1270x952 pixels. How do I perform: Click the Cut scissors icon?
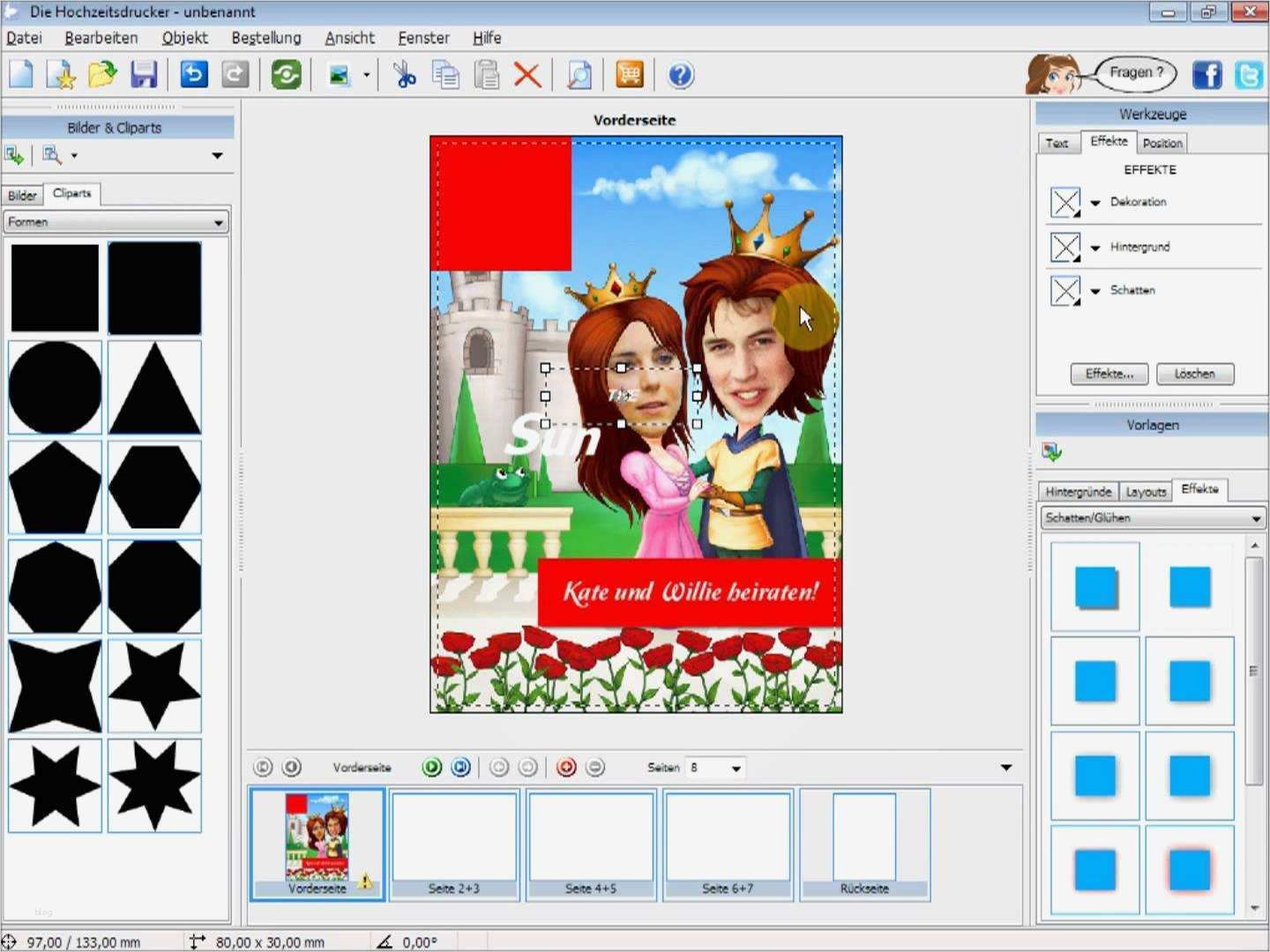[405, 75]
